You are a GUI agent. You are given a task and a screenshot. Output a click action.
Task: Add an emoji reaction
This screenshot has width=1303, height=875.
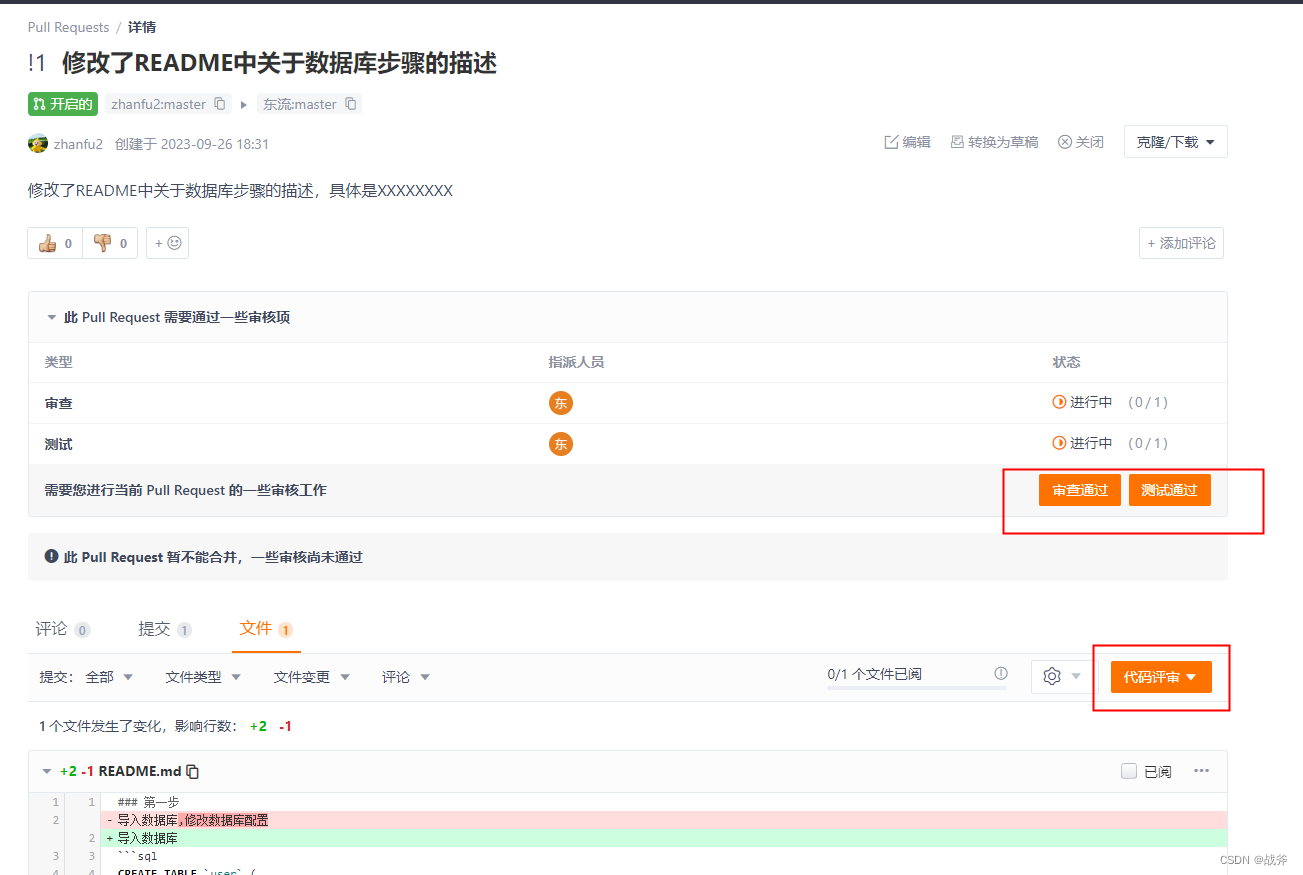tap(167, 243)
